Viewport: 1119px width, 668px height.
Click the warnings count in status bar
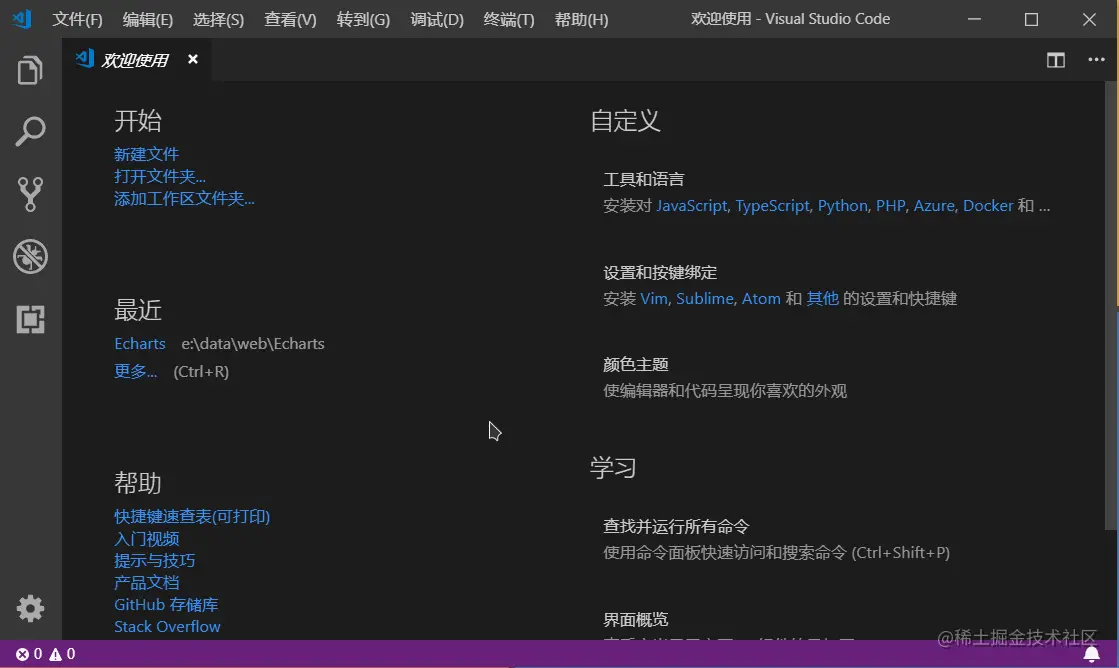62,654
